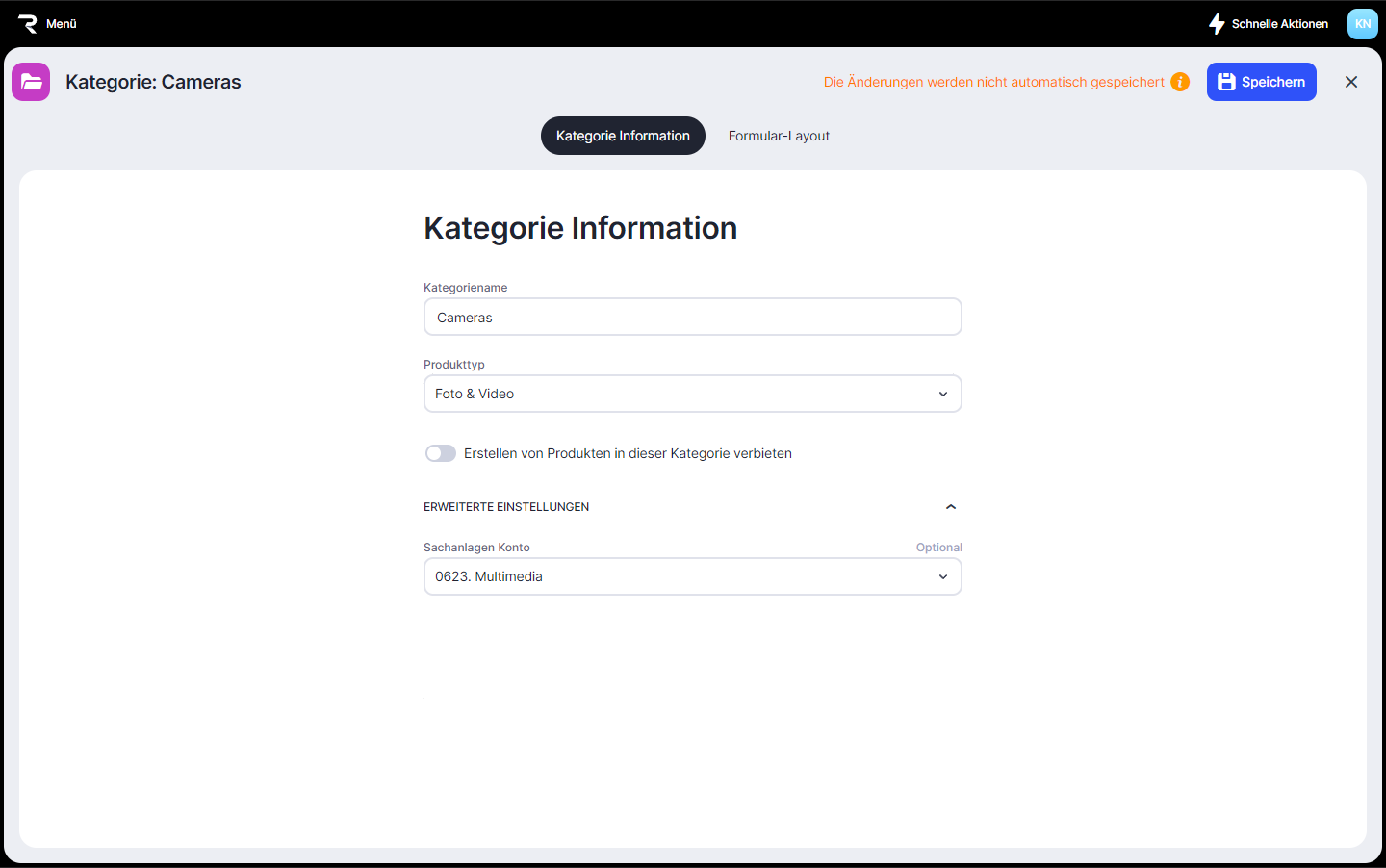The width and height of the screenshot is (1386, 868).
Task: Click the app logo icon in top bar
Action: tap(27, 24)
